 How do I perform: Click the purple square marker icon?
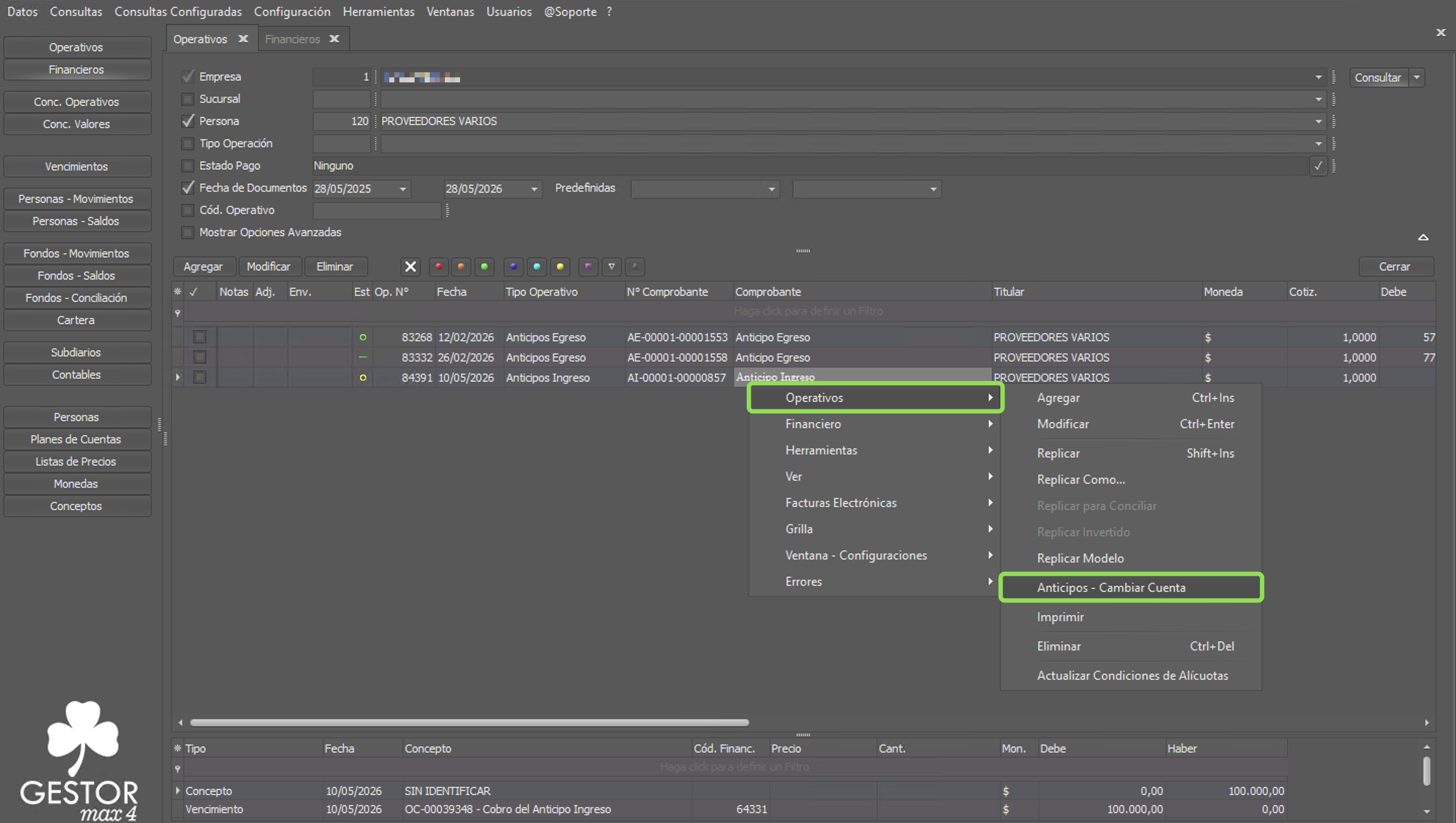tap(588, 267)
